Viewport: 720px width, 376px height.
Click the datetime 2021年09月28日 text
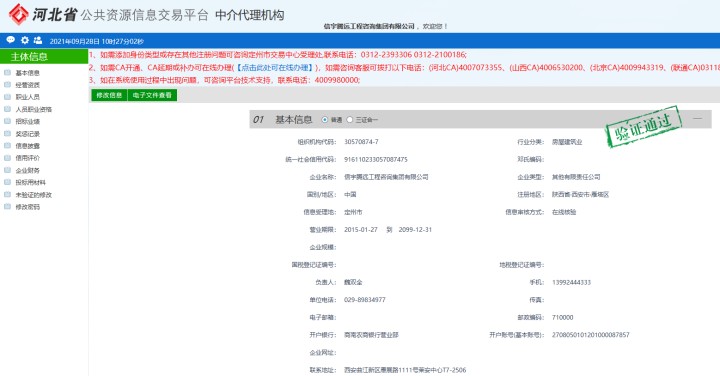[x=96, y=41]
